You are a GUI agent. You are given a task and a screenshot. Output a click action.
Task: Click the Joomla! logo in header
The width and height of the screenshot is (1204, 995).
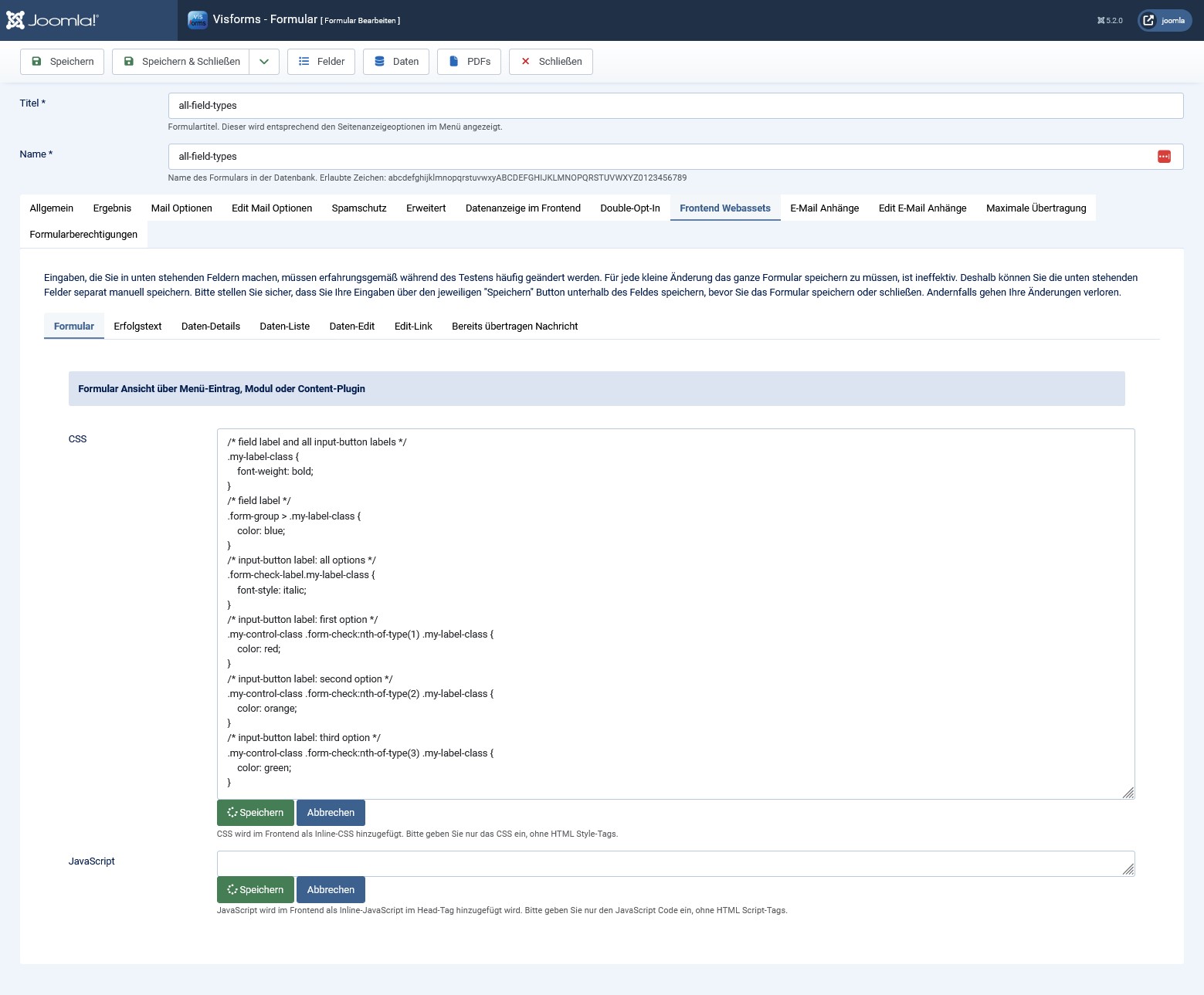point(53,20)
